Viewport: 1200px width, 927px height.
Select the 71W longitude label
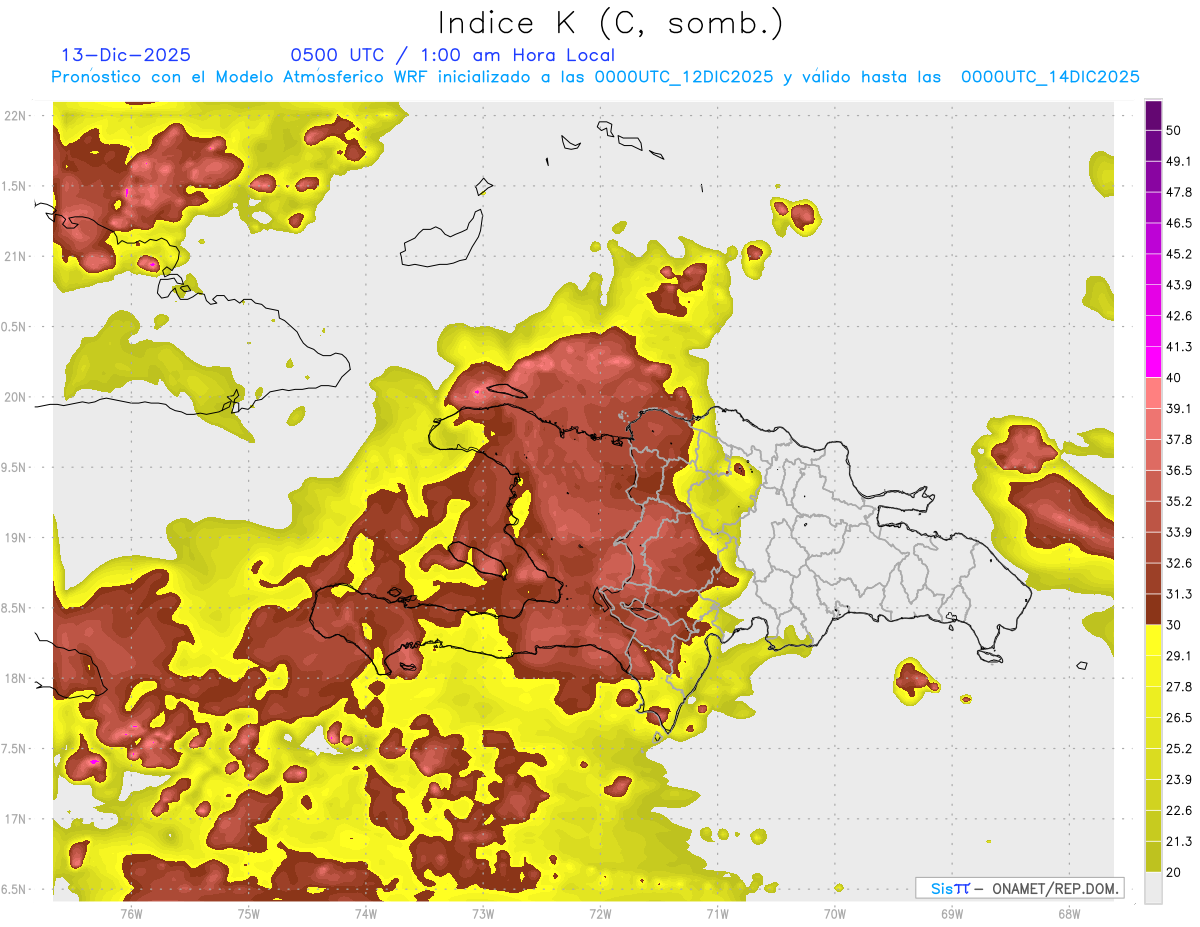pyautogui.click(x=717, y=913)
